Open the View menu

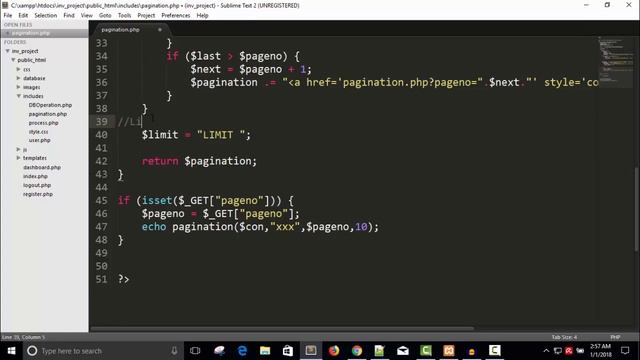(x=87, y=16)
